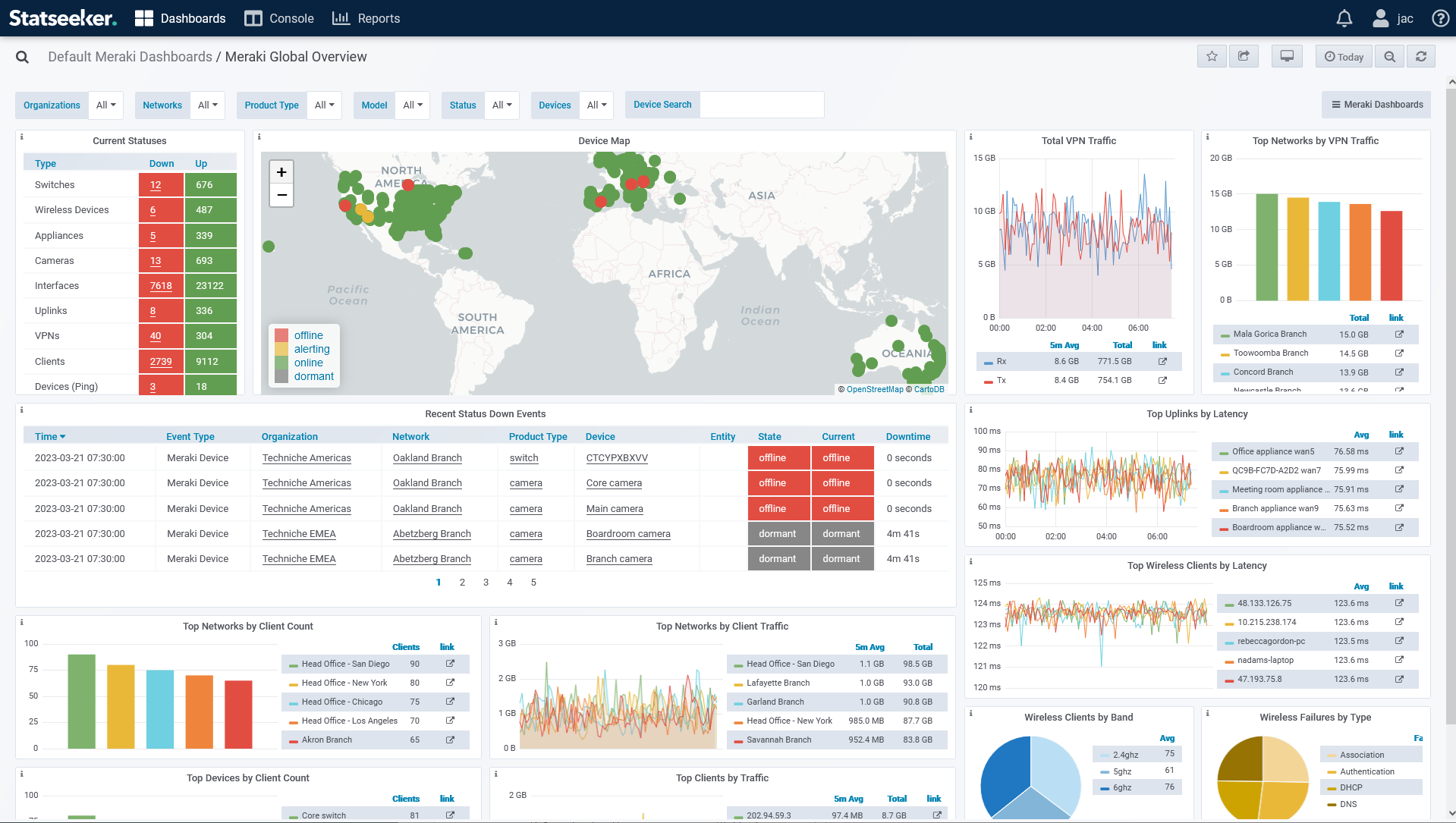
Task: Open info icon of Current Statuses panel
Action: click(21, 137)
